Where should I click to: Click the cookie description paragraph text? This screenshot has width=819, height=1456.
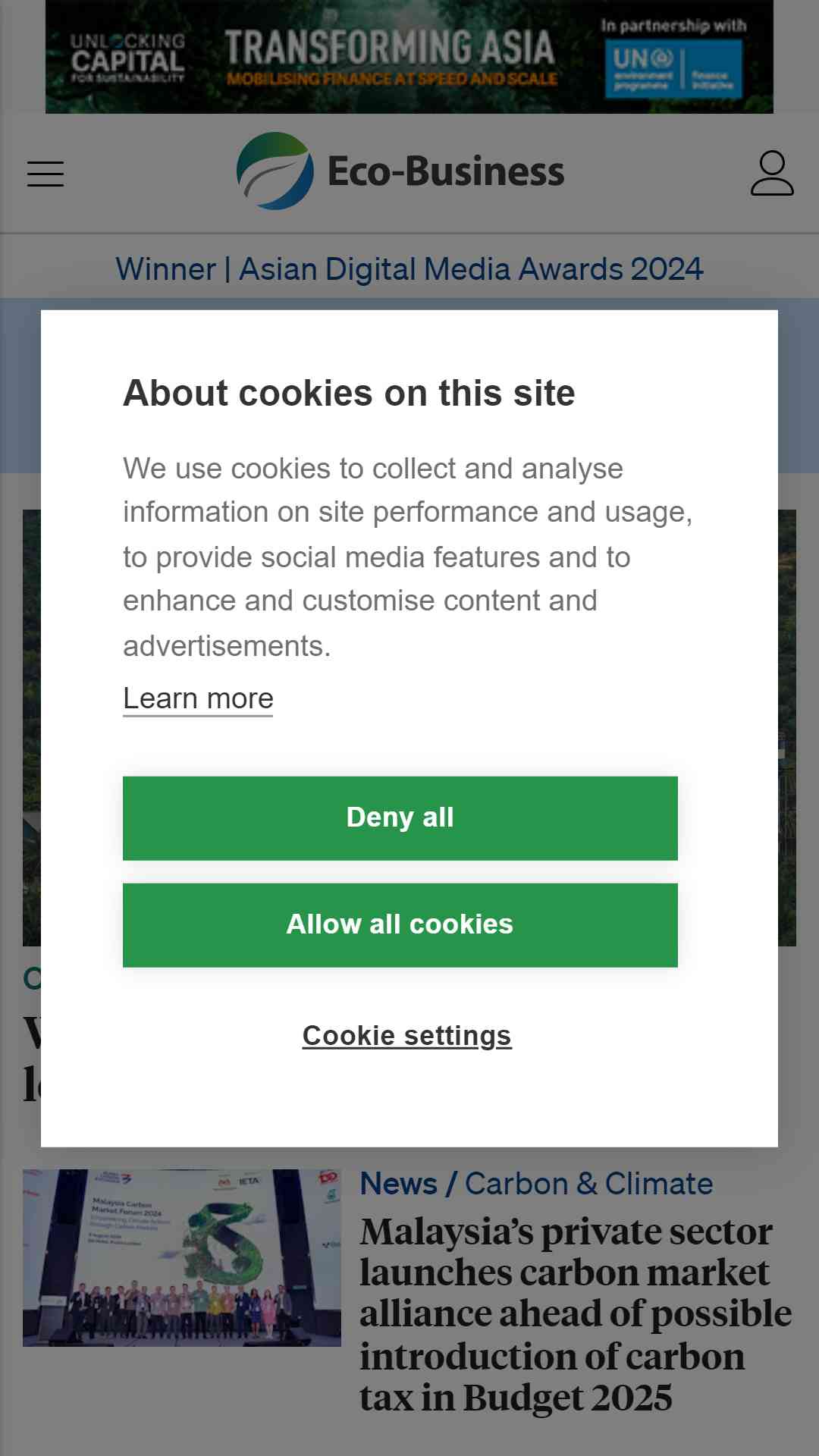pyautogui.click(x=408, y=557)
